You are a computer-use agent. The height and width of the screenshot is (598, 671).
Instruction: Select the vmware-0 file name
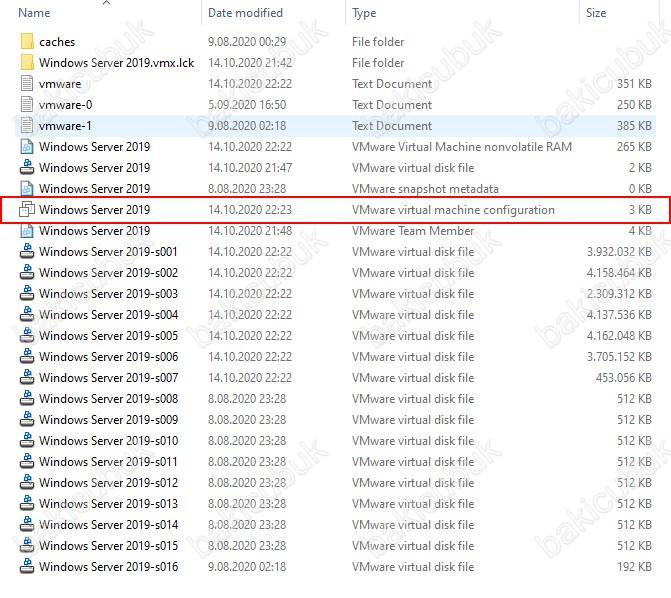tap(65, 105)
